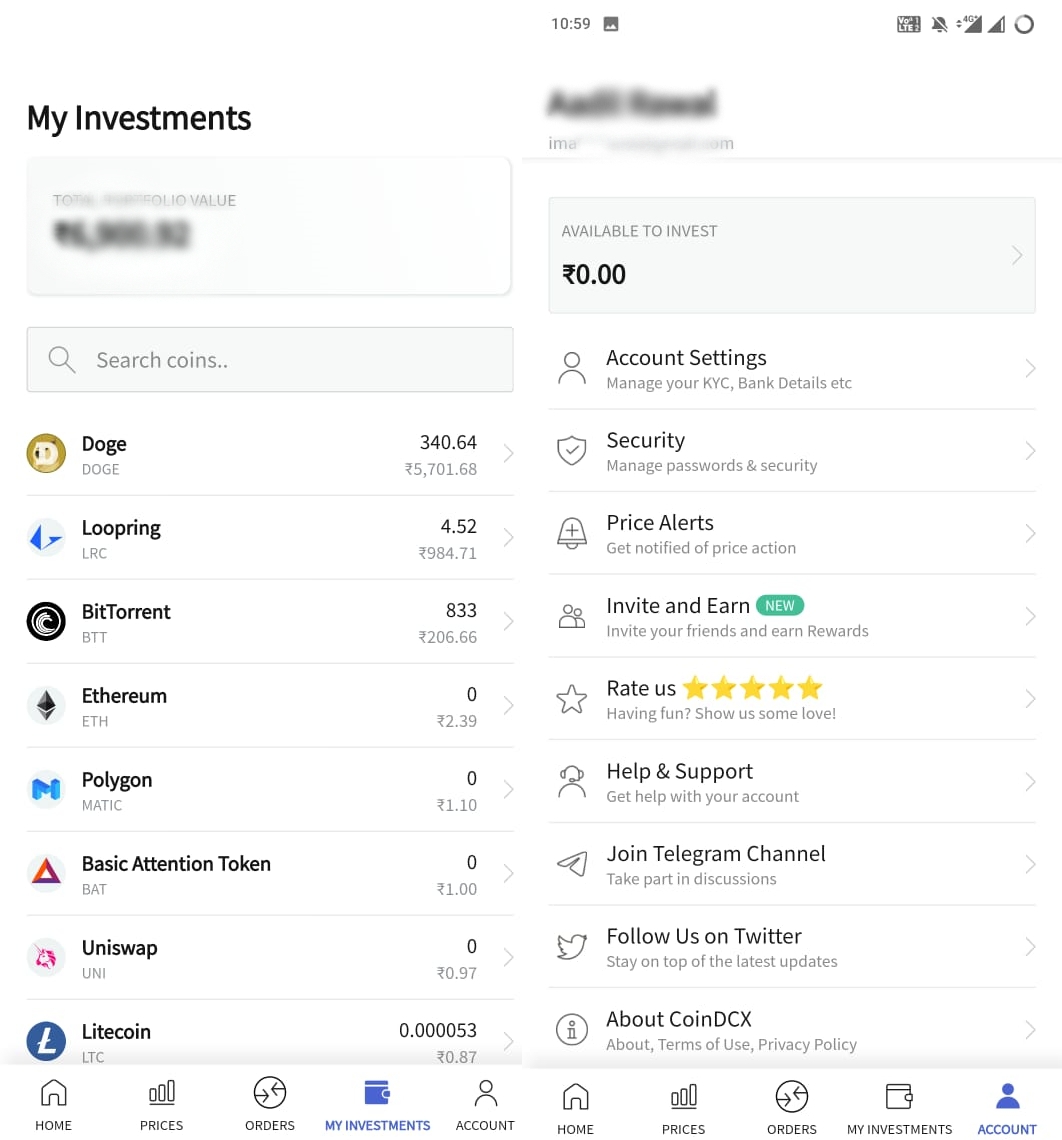Screen dimensions: 1062x1140
Task: Tap the Loopring coin logo
Action: 46,538
